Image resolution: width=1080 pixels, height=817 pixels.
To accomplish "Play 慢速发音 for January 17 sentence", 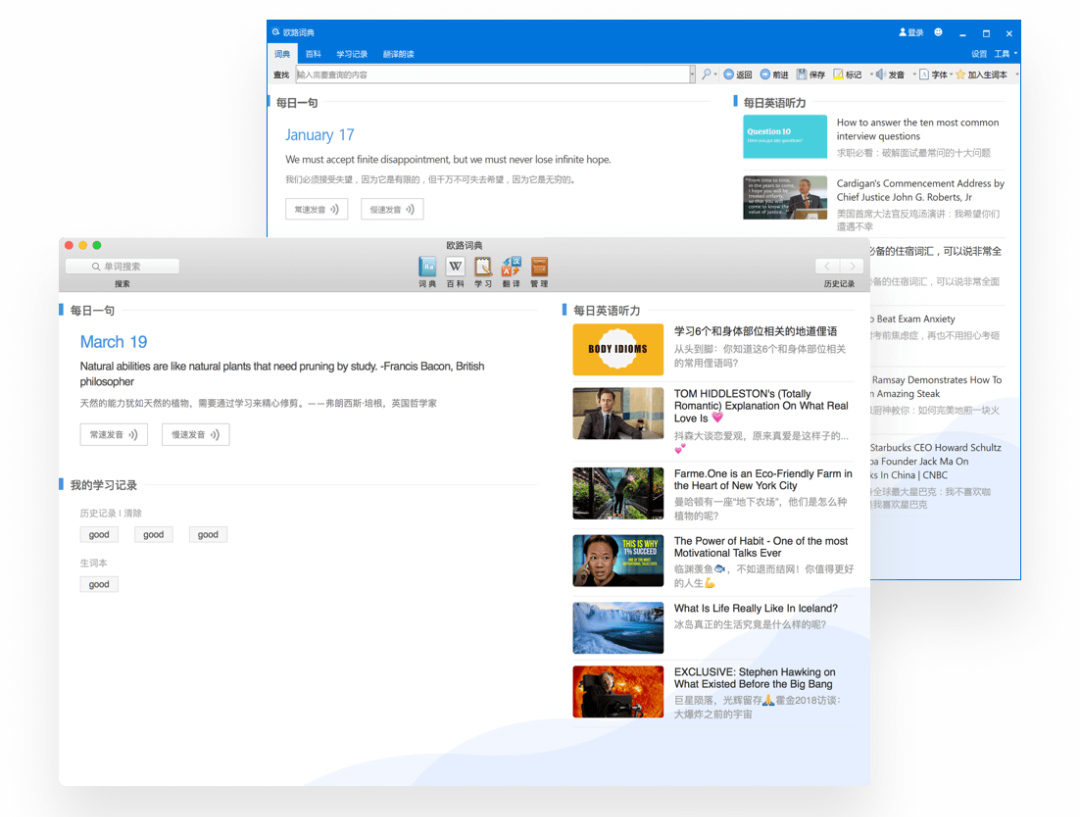I will (x=392, y=209).
